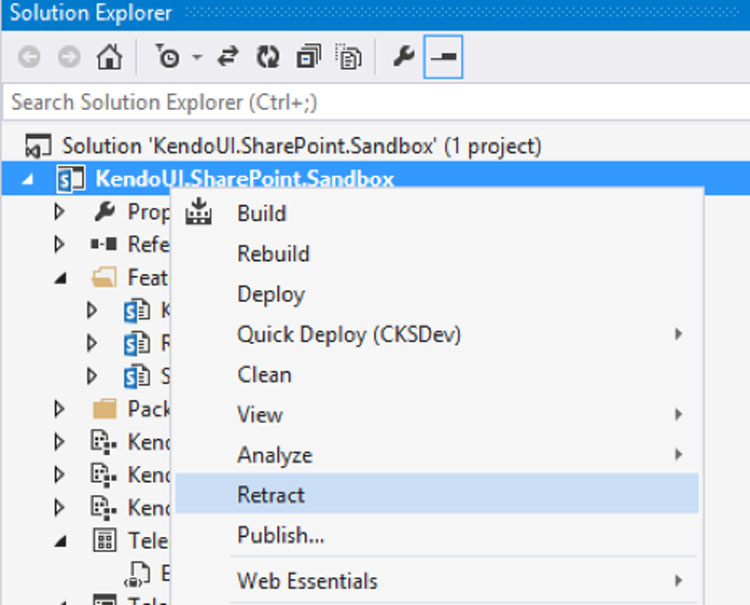This screenshot has width=750, height=605.
Task: Open the Analyze submenu
Action: click(x=437, y=455)
